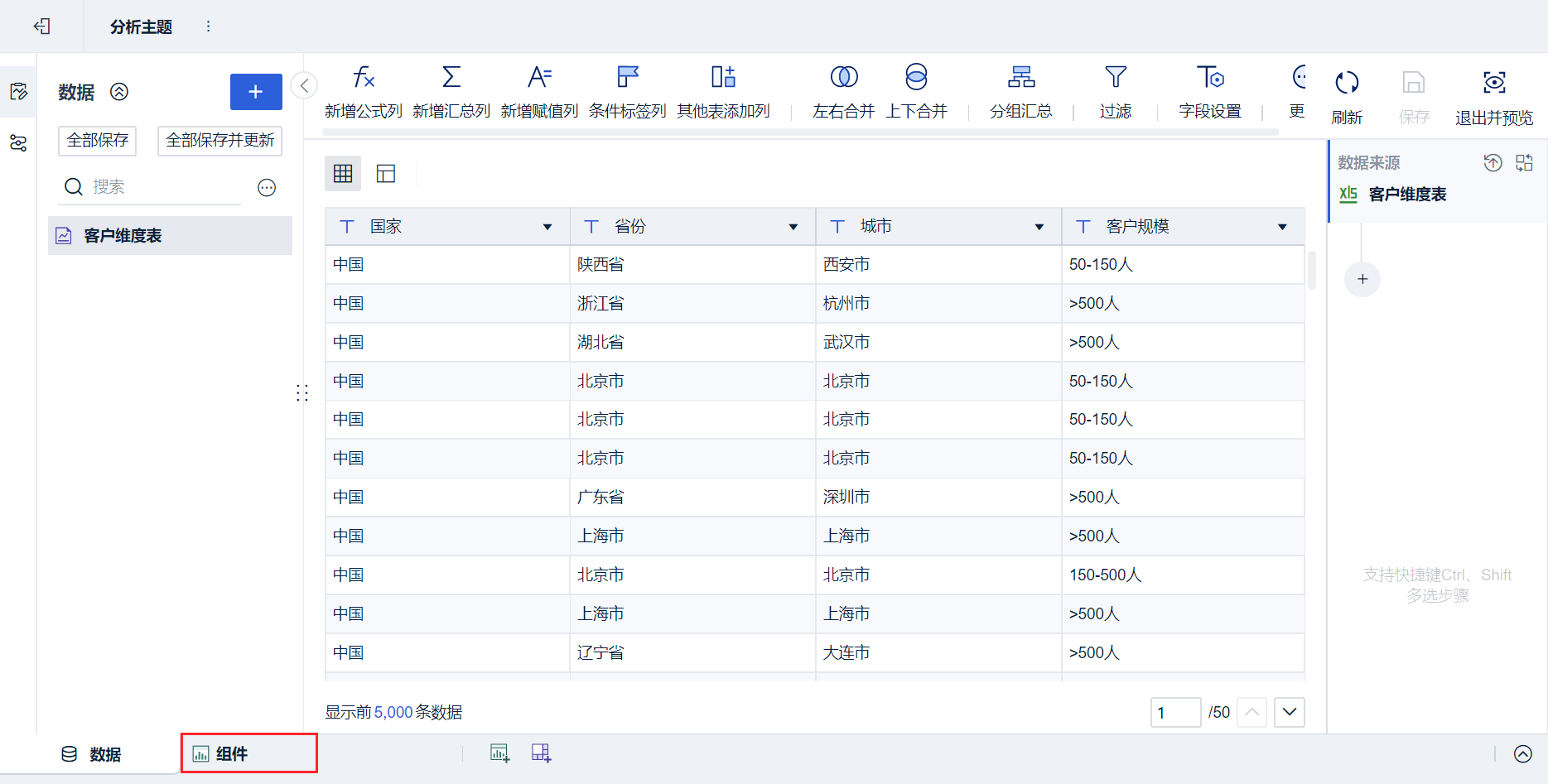Open dropdown for 客户规模 column

(x=1283, y=227)
